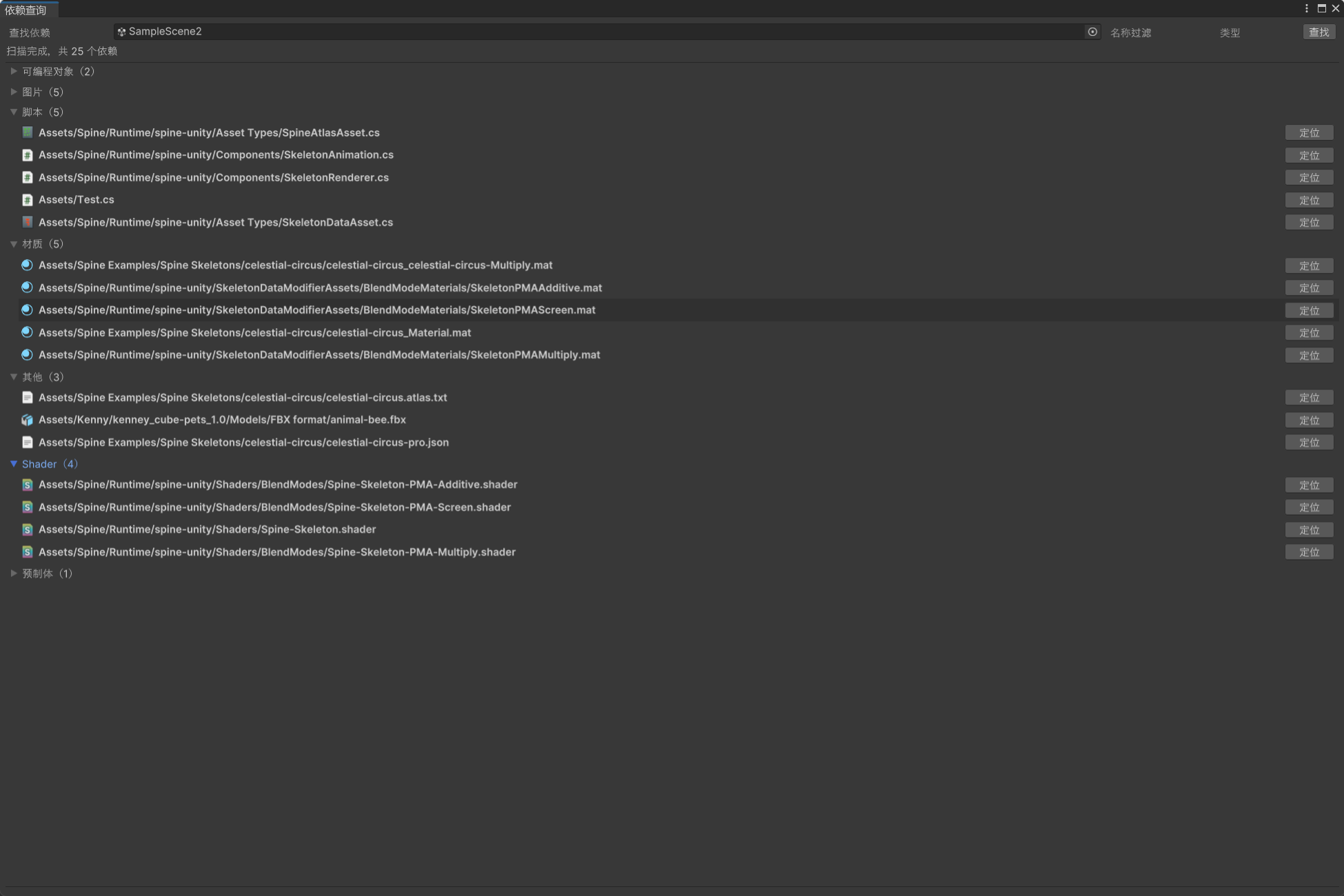1344x896 pixels.
Task: Collapse the 其他 (3) group
Action: [14, 377]
